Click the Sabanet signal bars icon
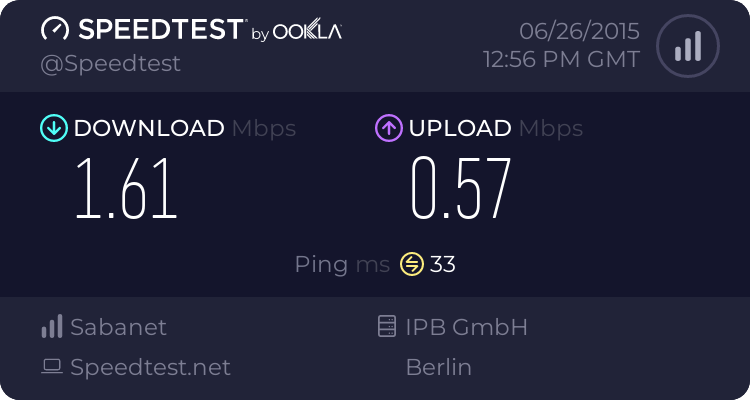The width and height of the screenshot is (750, 400). (x=52, y=327)
